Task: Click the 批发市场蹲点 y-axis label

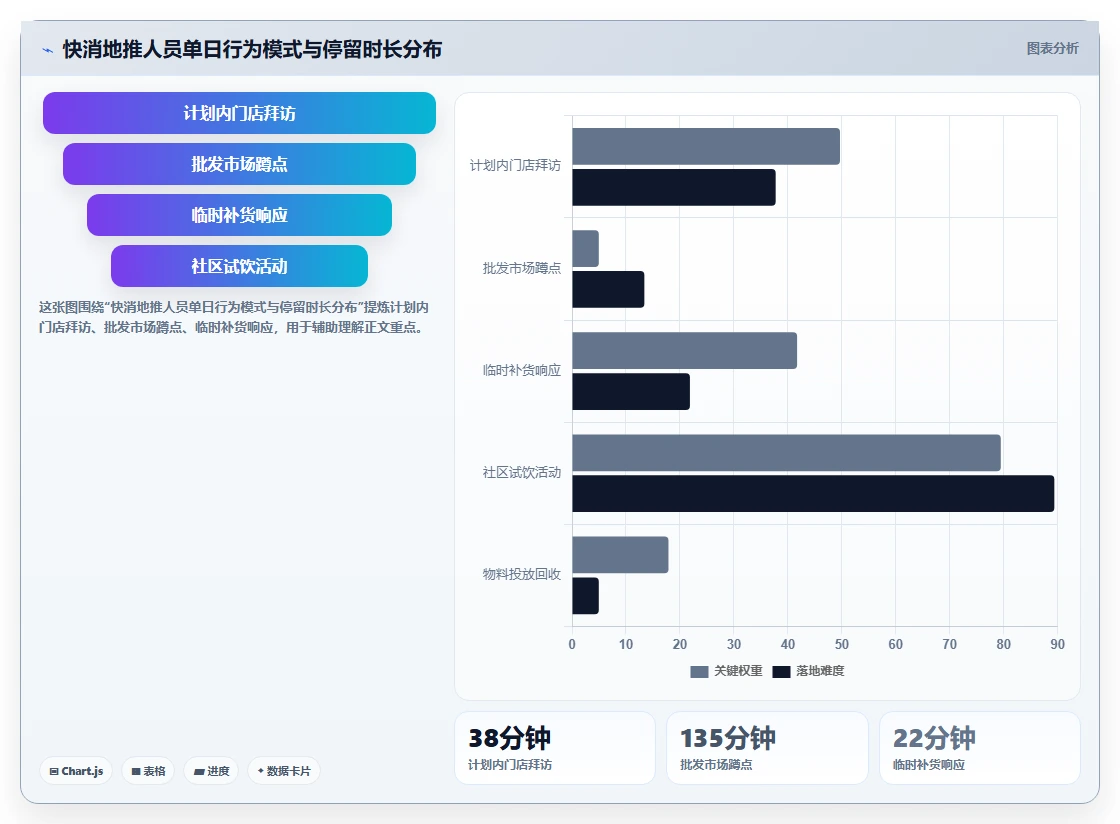Action: (x=521, y=268)
